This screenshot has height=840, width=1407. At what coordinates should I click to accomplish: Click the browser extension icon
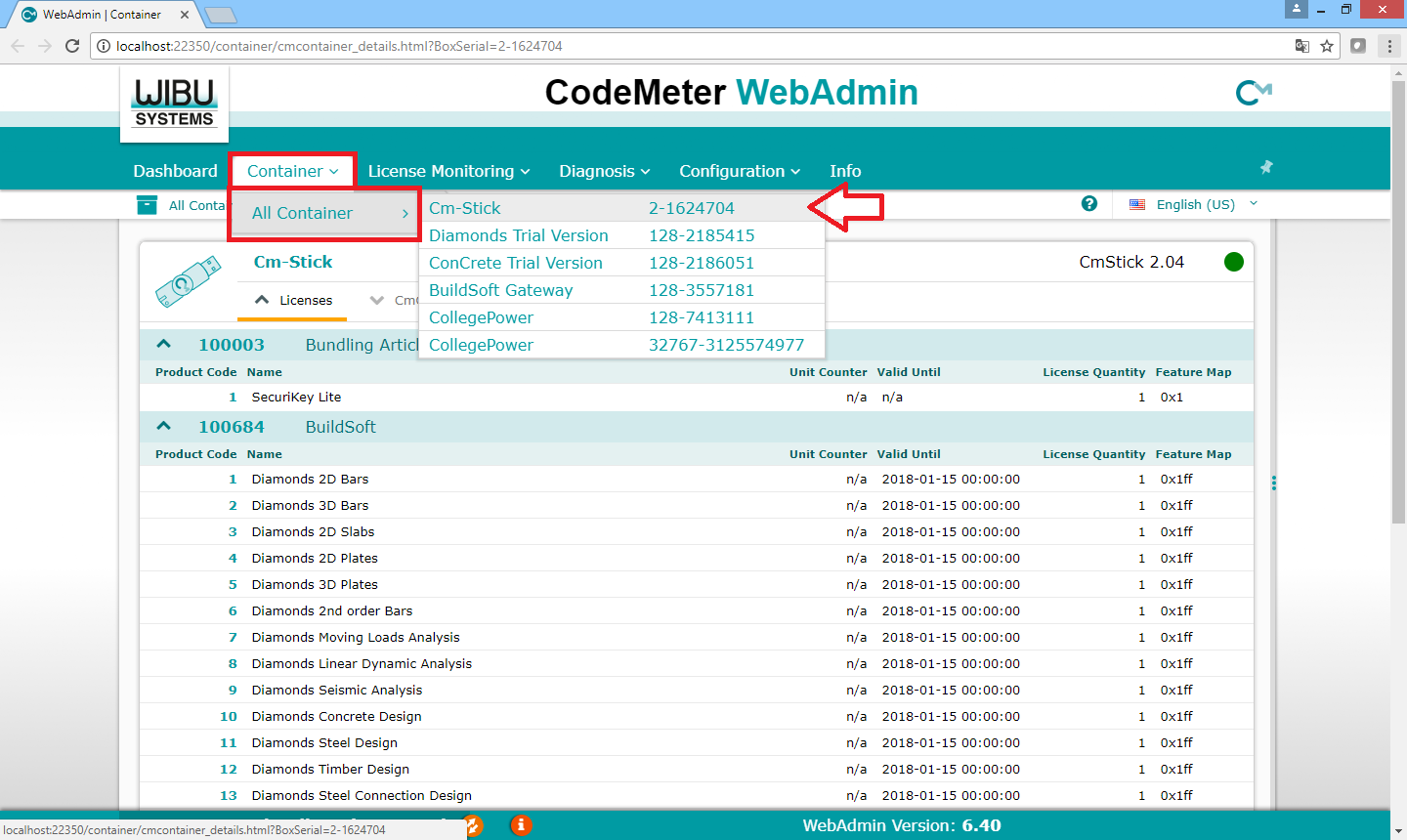(x=1358, y=46)
